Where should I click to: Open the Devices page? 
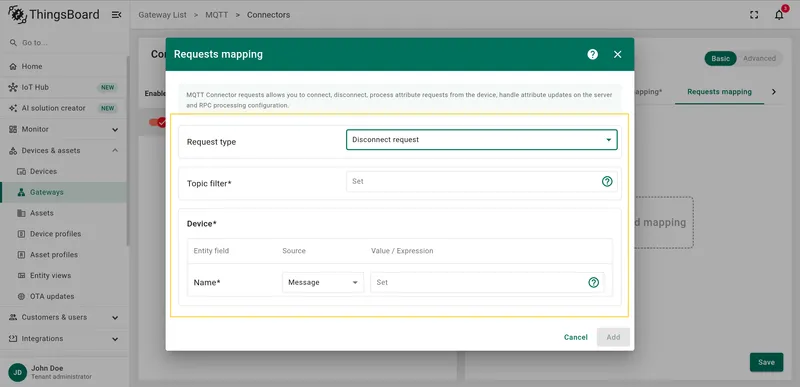[64, 171]
